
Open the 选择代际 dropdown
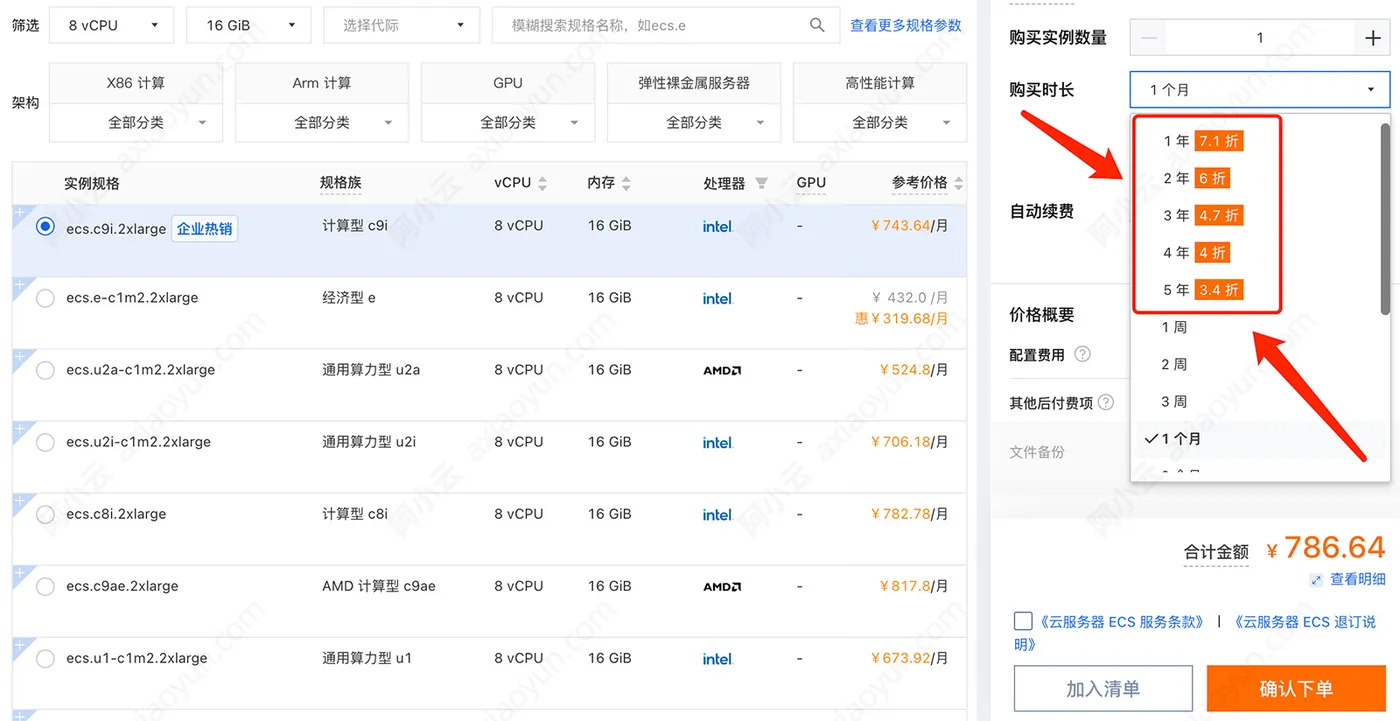tap(402, 25)
